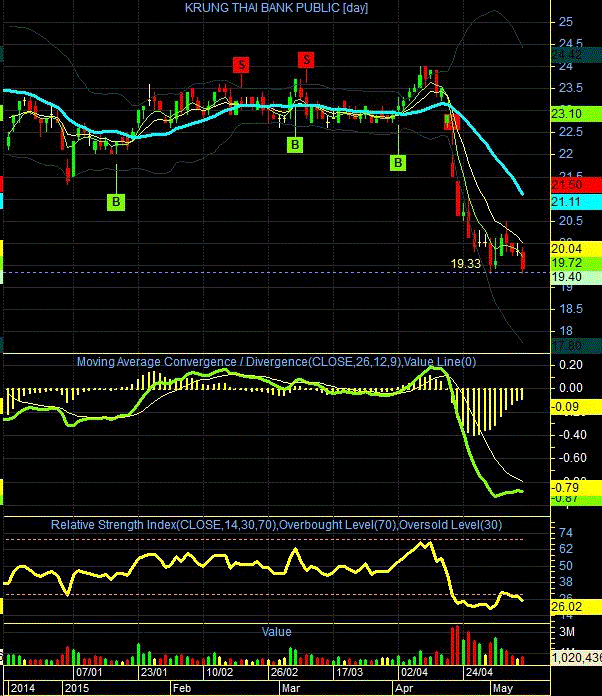
Task: Select the 19.33 low price annotation
Action: pos(466,264)
